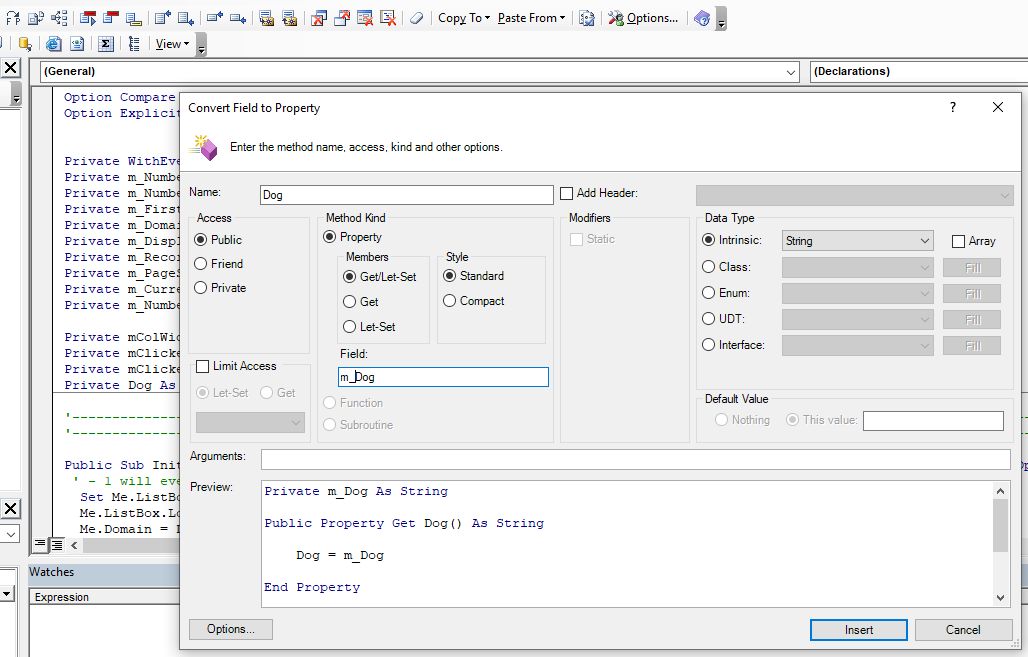The image size is (1028, 657).
Task: Select Public access radio button
Action: (x=201, y=240)
